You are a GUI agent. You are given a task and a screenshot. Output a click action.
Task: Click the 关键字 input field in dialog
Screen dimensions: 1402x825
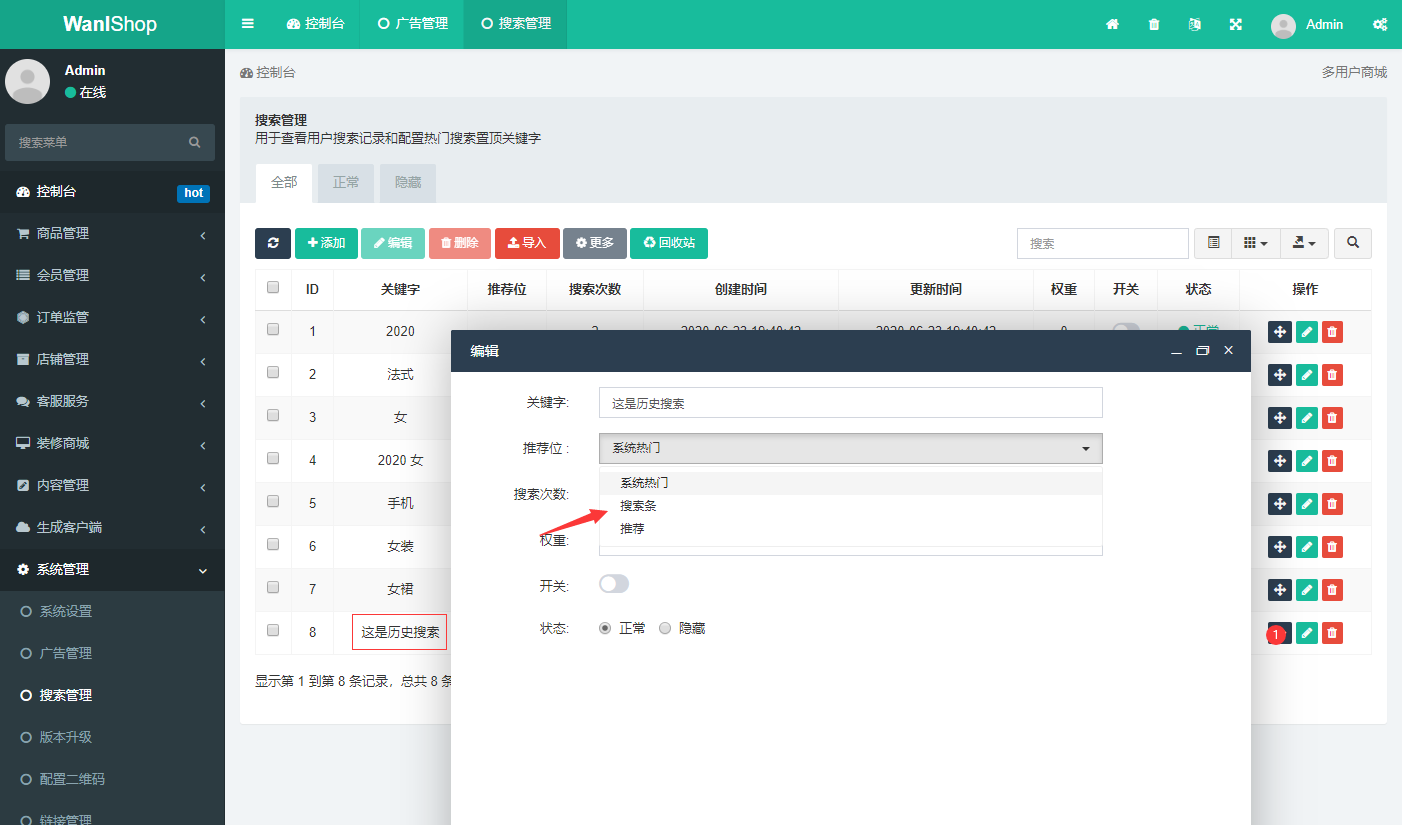pyautogui.click(x=850, y=403)
